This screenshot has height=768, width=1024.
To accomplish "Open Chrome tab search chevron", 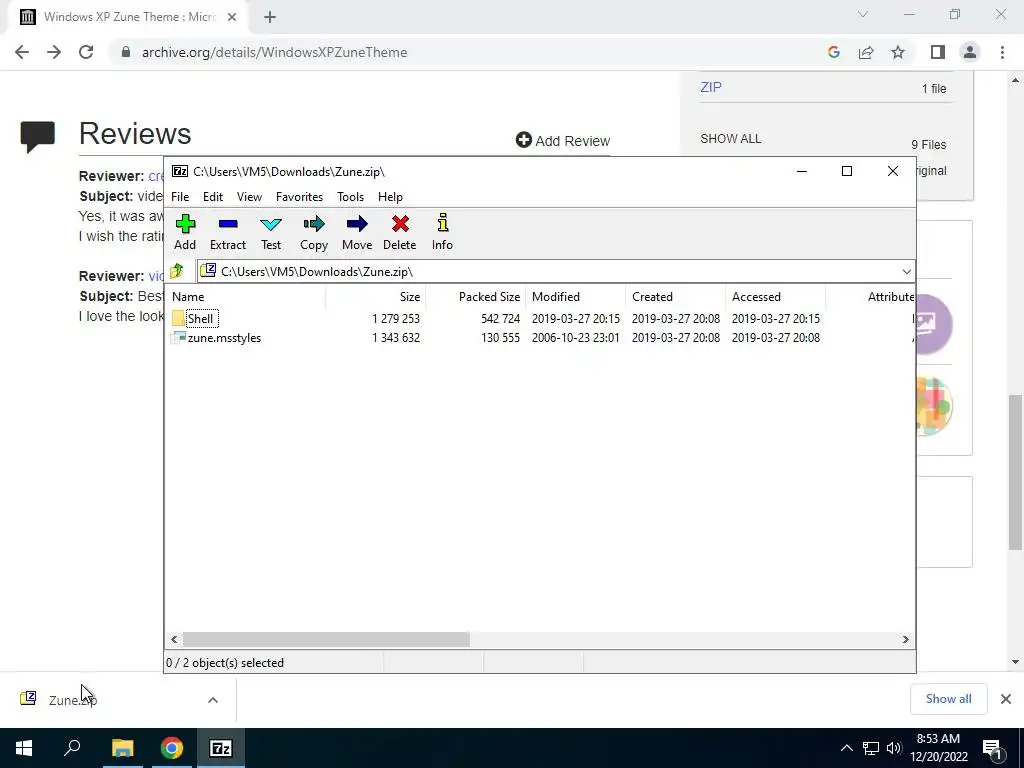I will [863, 14].
